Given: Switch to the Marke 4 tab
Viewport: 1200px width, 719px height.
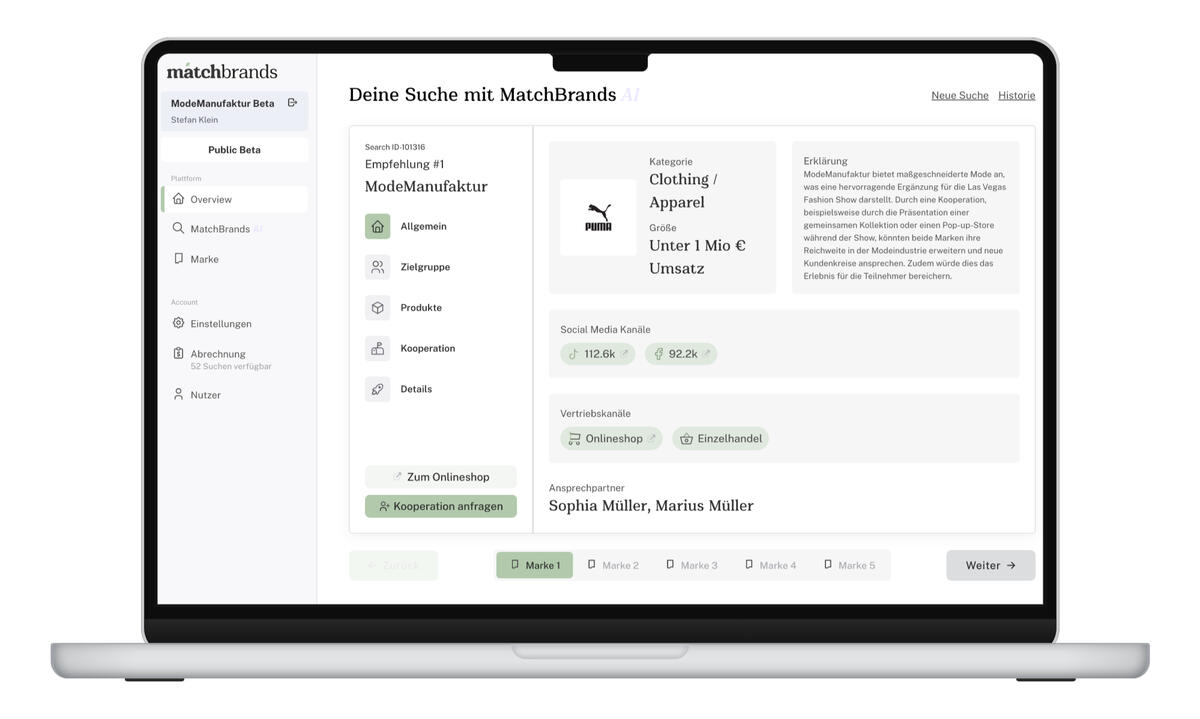Looking at the screenshot, I should [770, 565].
